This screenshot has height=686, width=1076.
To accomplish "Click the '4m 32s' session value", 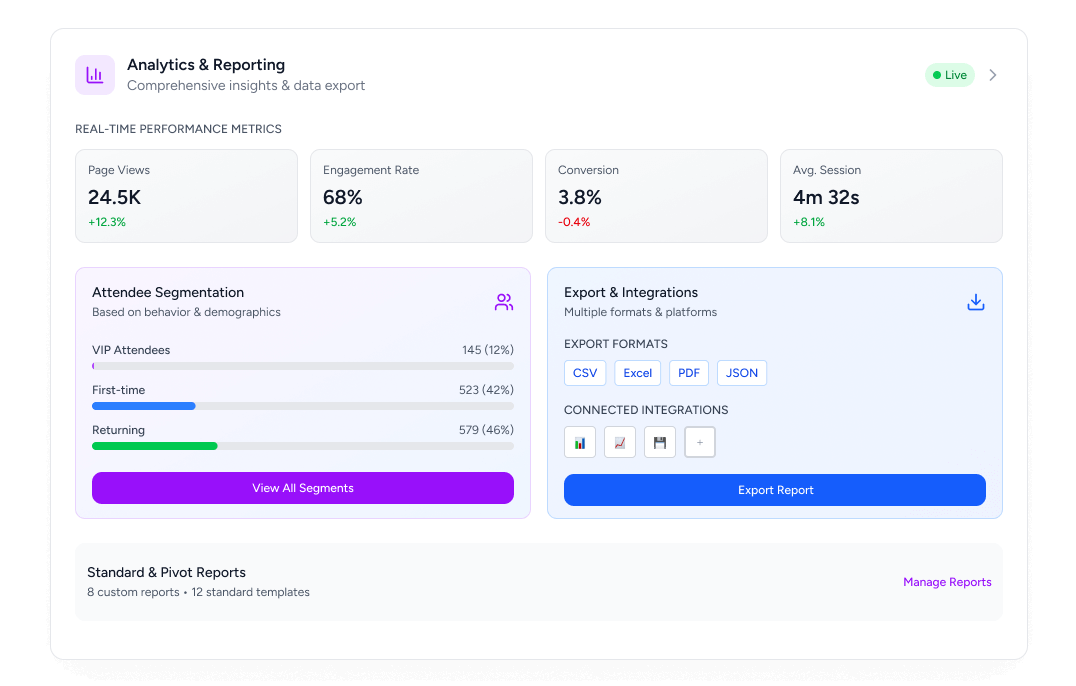I will 826,198.
